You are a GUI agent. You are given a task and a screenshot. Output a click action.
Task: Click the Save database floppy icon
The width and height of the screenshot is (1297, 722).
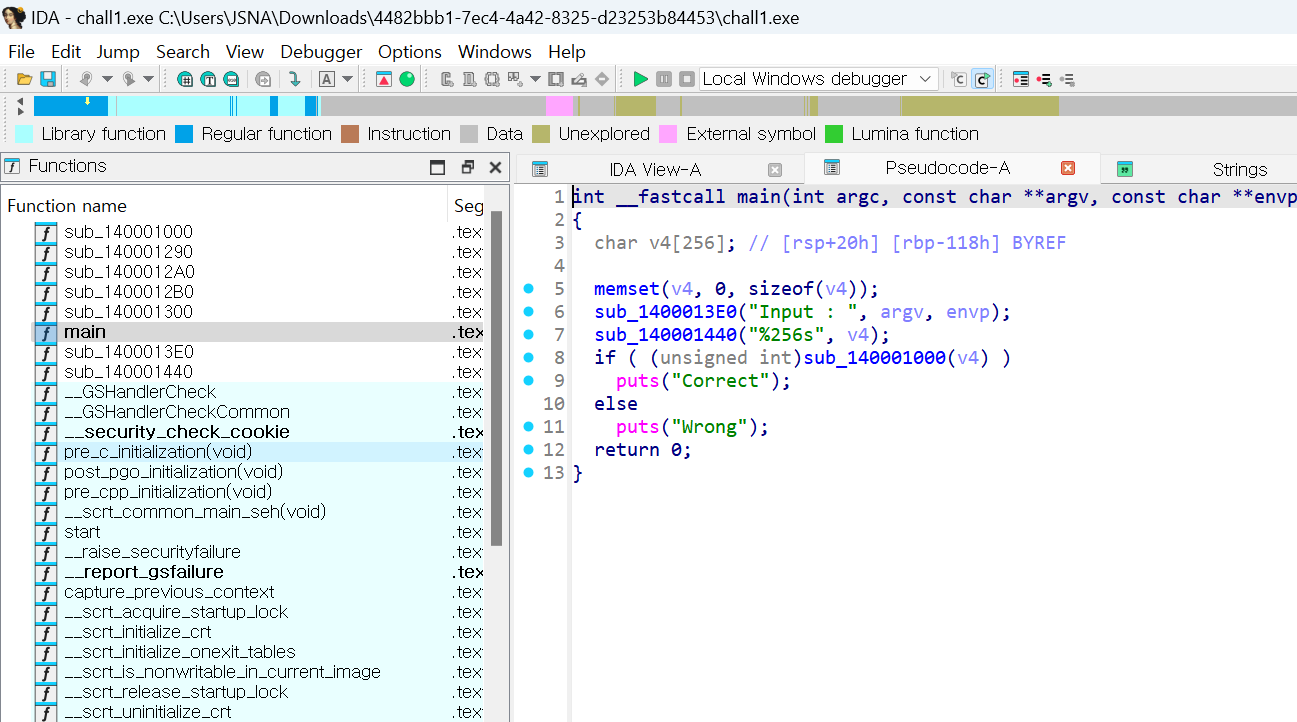[x=47, y=79]
